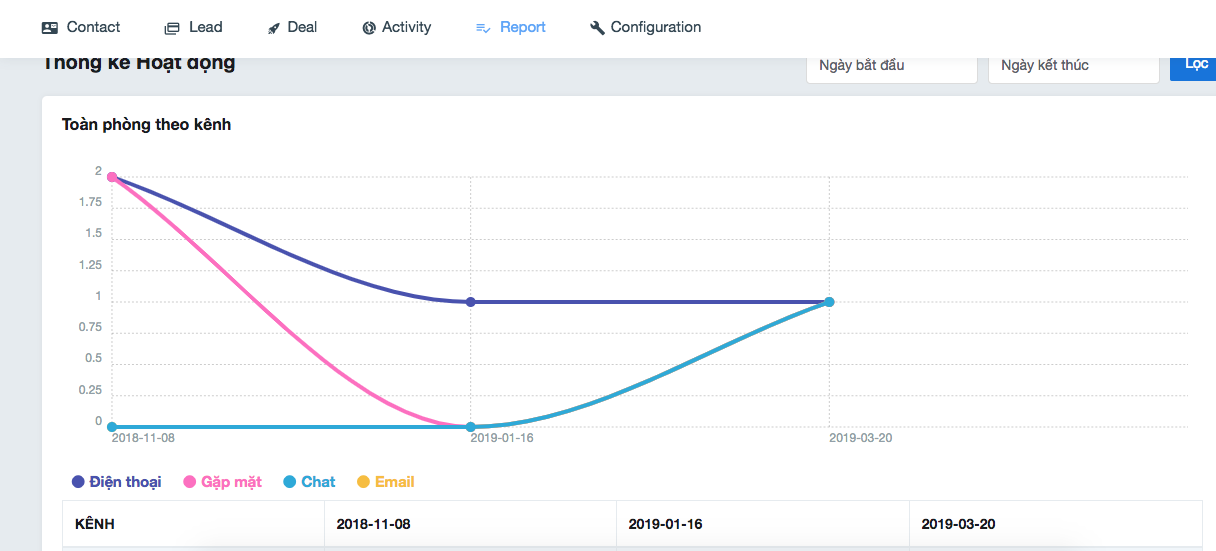Click the 2019-01-16 table column header
The image size is (1216, 551).
pyautogui.click(x=762, y=524)
